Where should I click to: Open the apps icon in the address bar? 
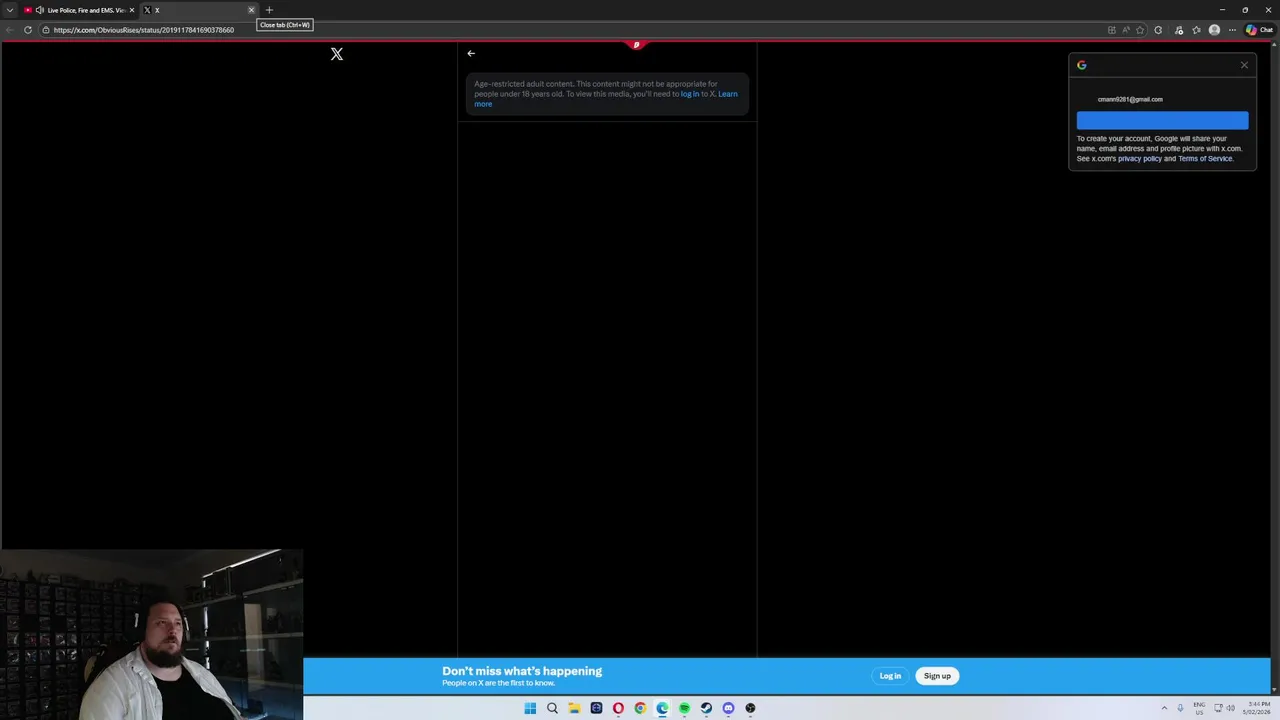tap(1112, 30)
